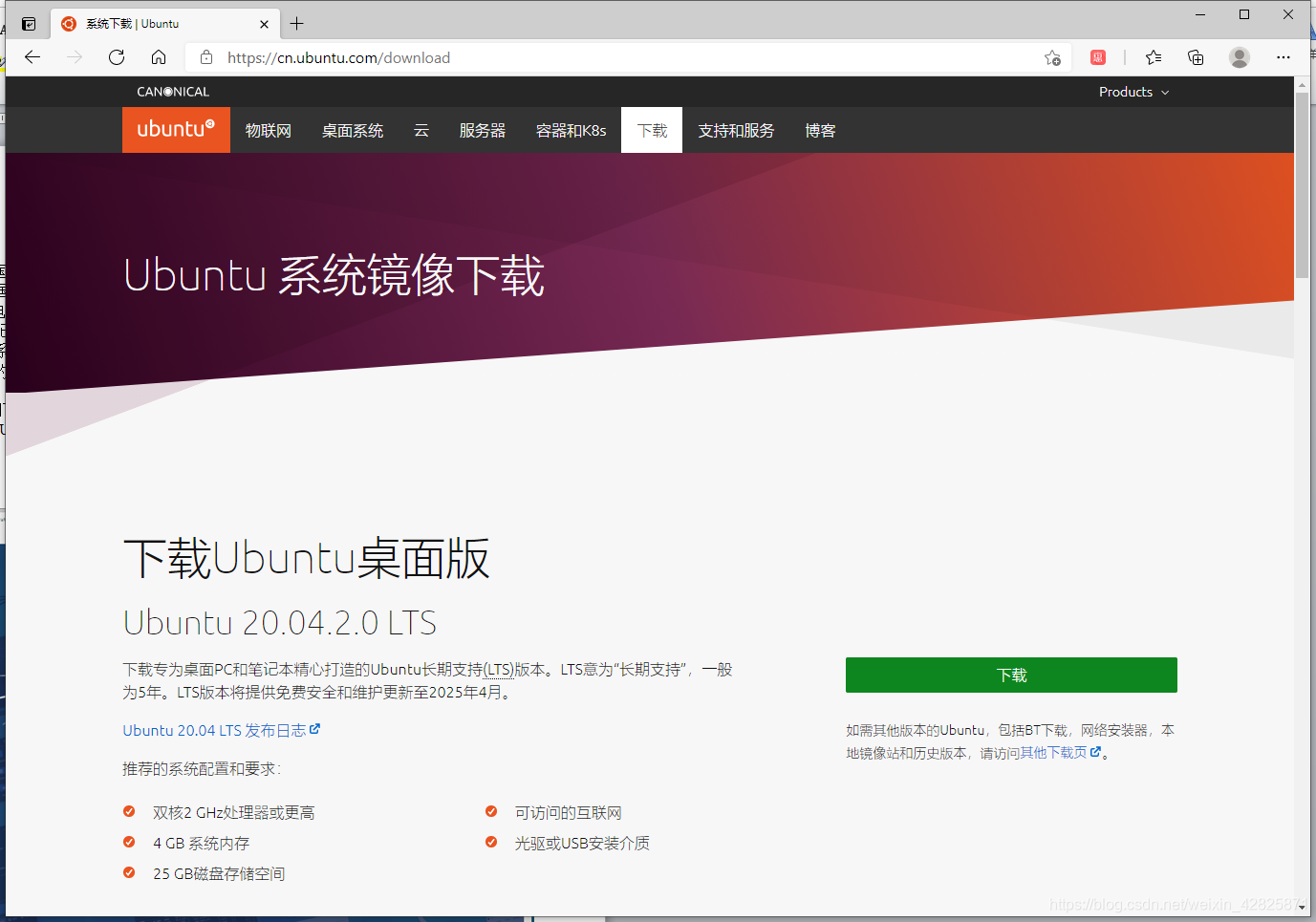The image size is (1316, 922).
Task: Click the scrollbar up arrow
Action: [1302, 85]
